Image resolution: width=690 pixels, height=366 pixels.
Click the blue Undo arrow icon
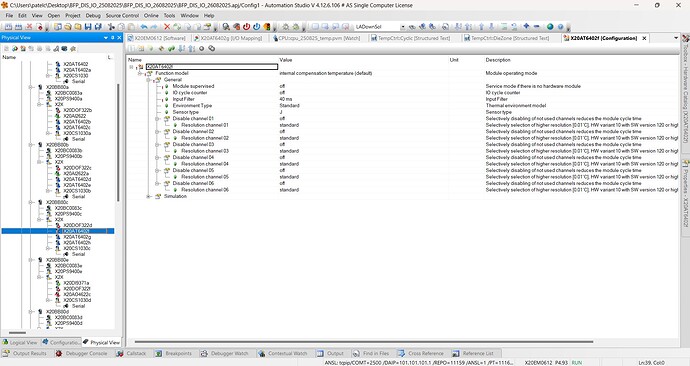(x=144, y=27)
